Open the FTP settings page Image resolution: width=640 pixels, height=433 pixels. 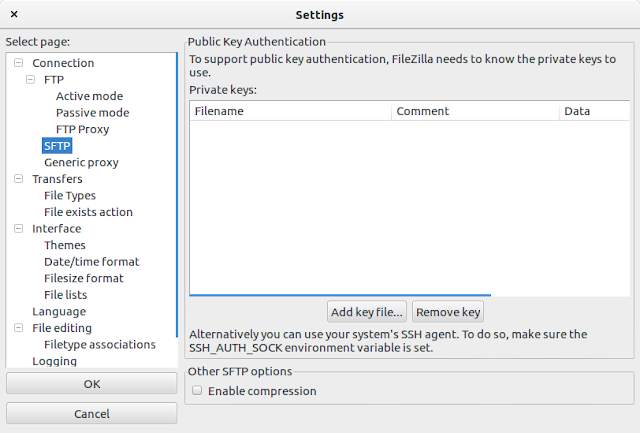click(x=54, y=79)
